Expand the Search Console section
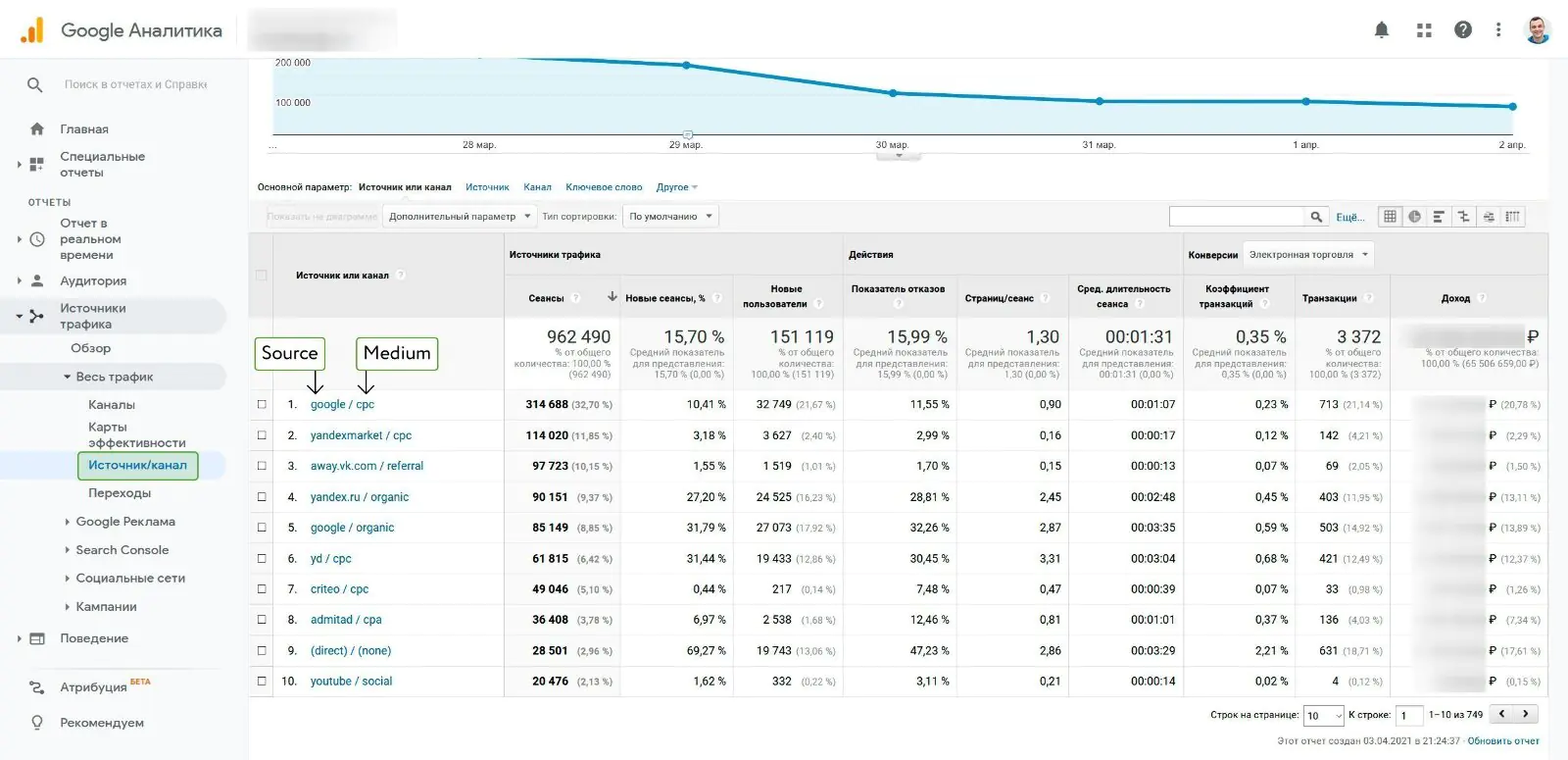 click(68, 550)
